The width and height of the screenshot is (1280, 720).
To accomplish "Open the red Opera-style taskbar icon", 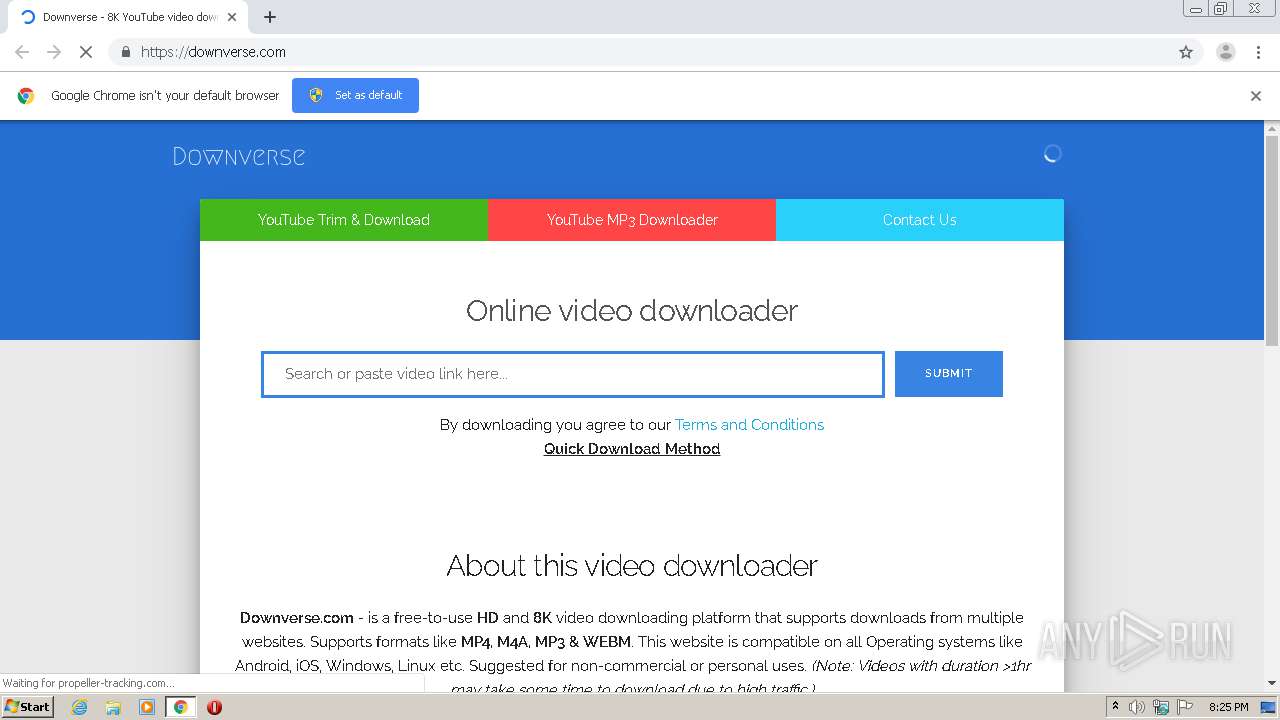I will [214, 707].
